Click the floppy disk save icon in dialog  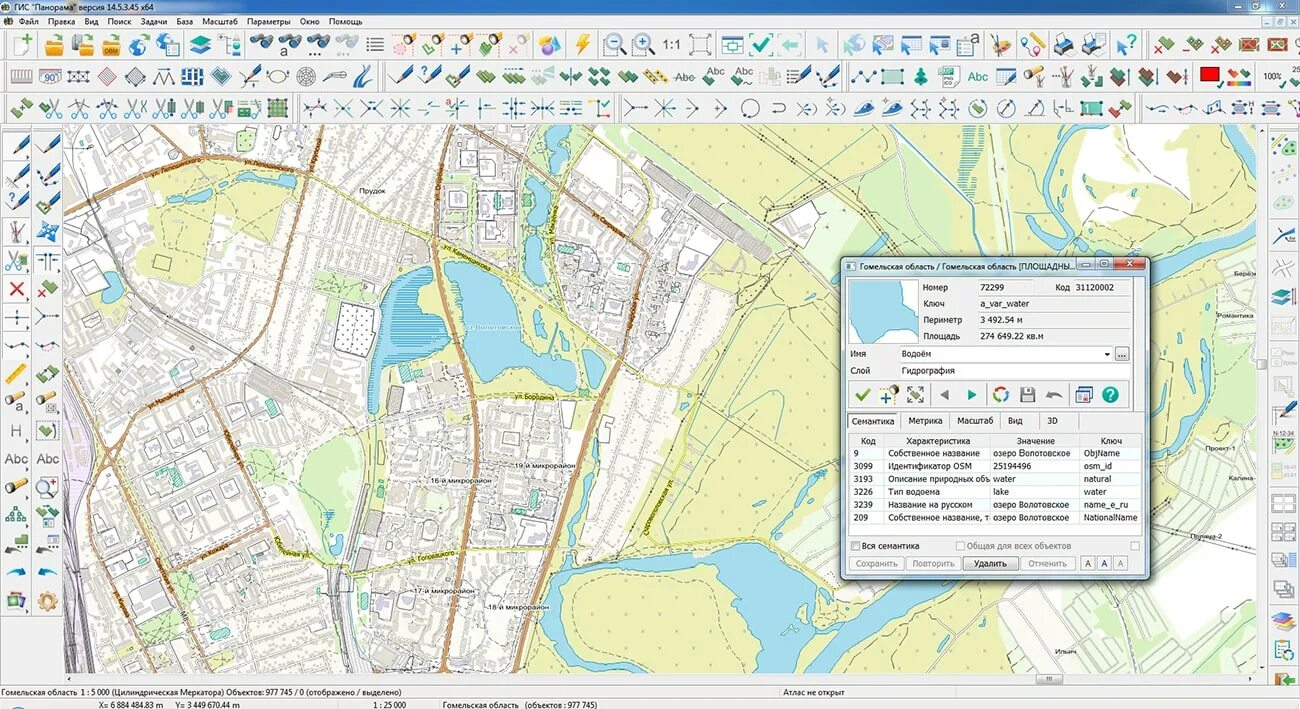tap(1027, 395)
